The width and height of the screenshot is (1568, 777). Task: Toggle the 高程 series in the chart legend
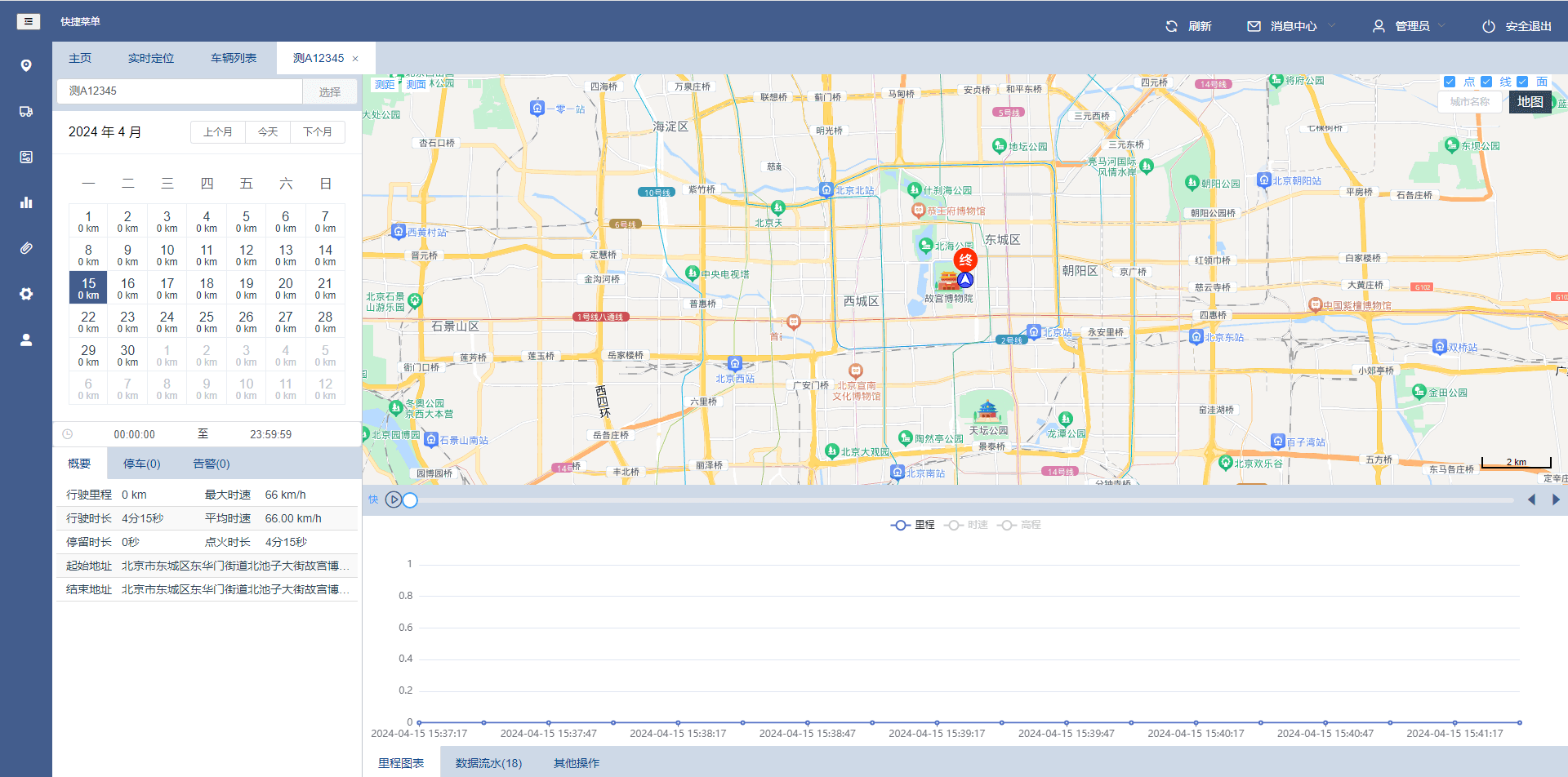coord(1019,525)
